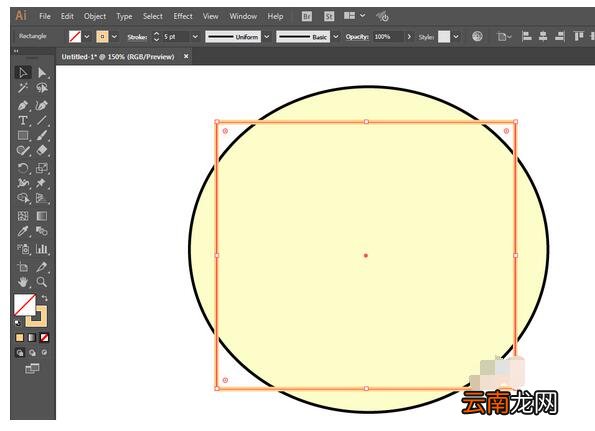Select the Paintbrush tool
595x431 pixels.
click(x=42, y=135)
